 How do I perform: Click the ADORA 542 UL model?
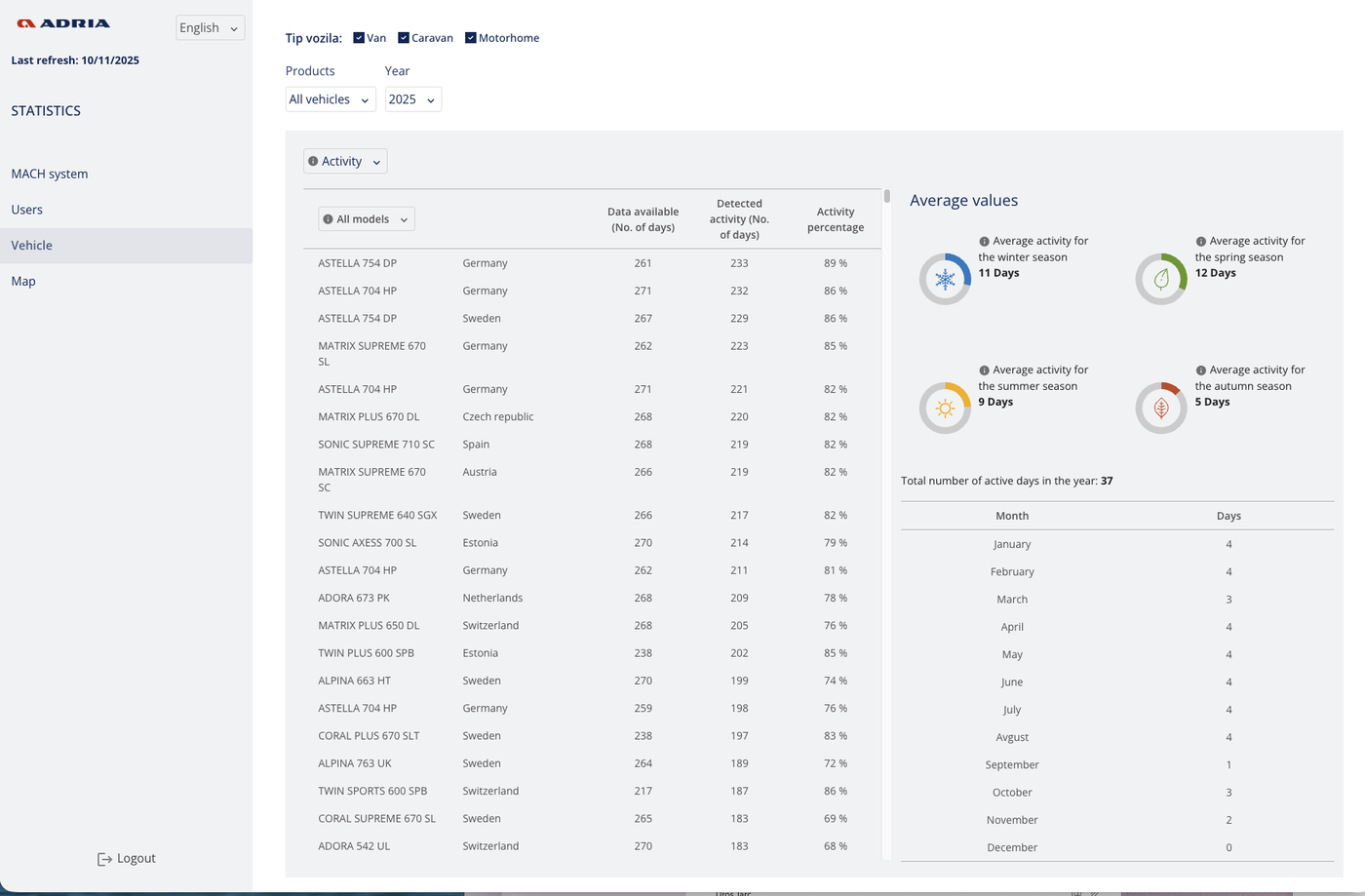coord(354,846)
